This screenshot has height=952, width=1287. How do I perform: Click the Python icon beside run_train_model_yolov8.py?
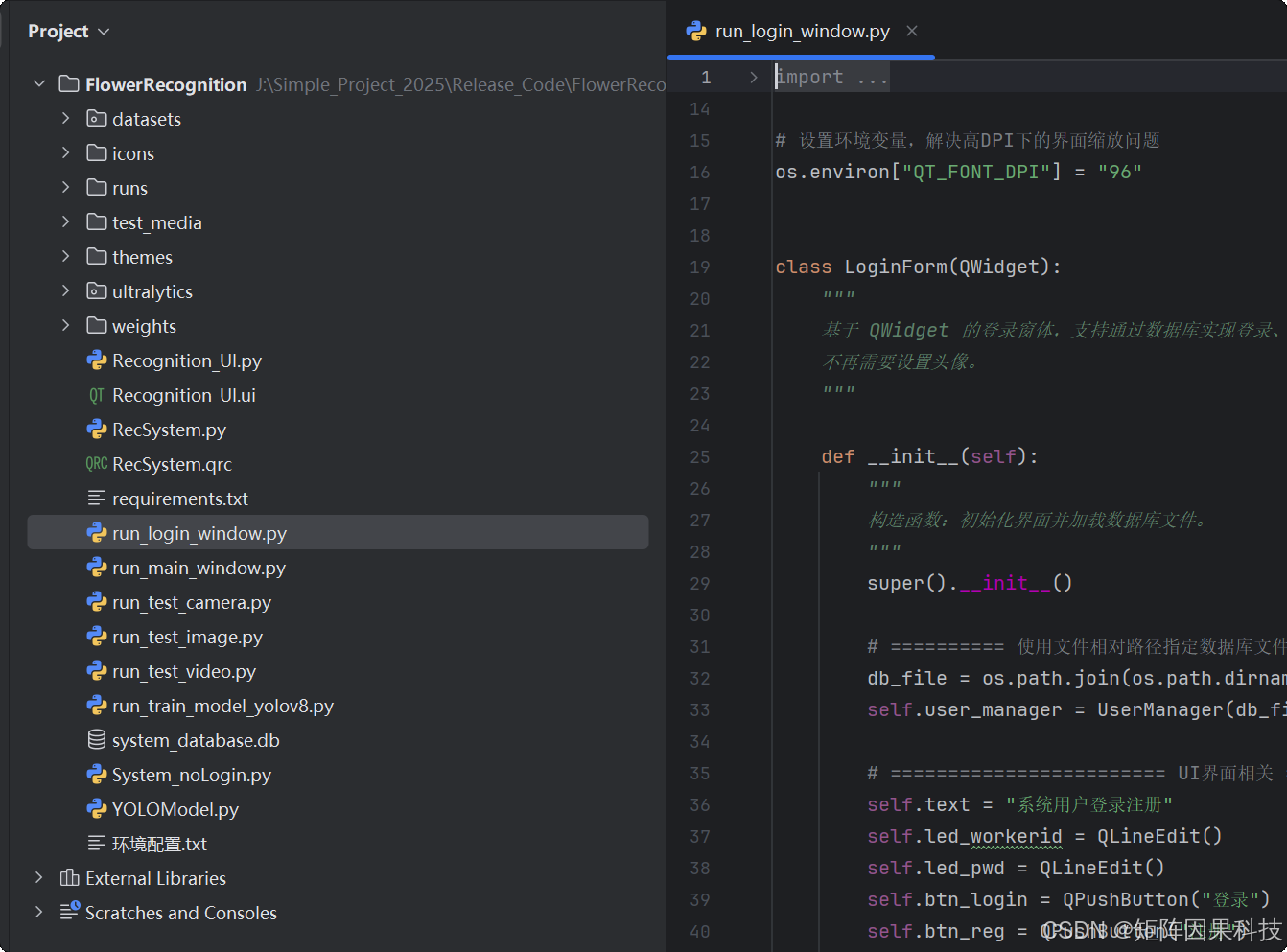click(96, 706)
